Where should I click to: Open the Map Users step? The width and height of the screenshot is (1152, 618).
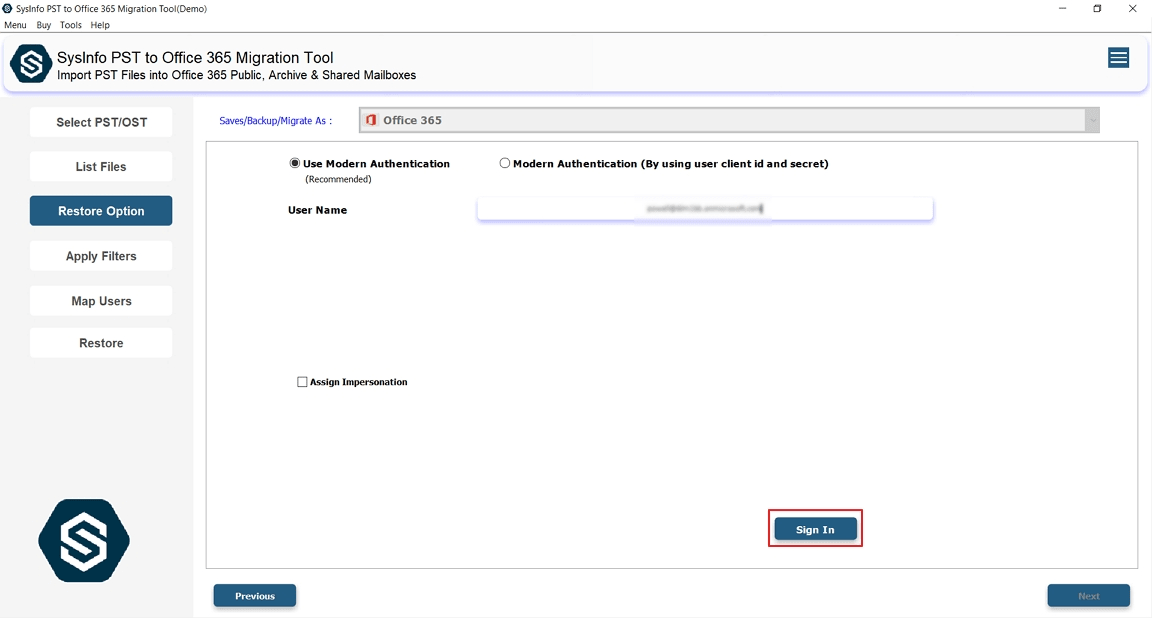point(101,301)
